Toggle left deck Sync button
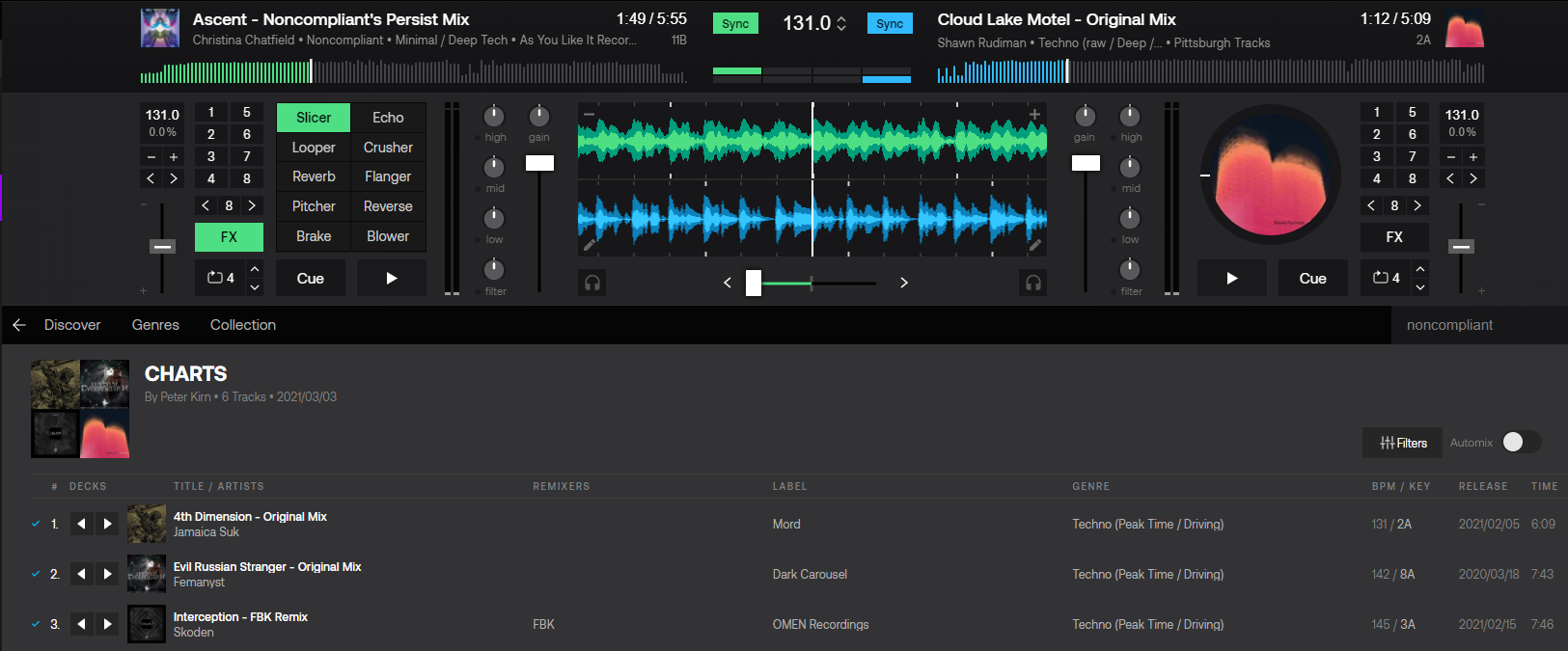The height and width of the screenshot is (651, 1568). tap(735, 24)
